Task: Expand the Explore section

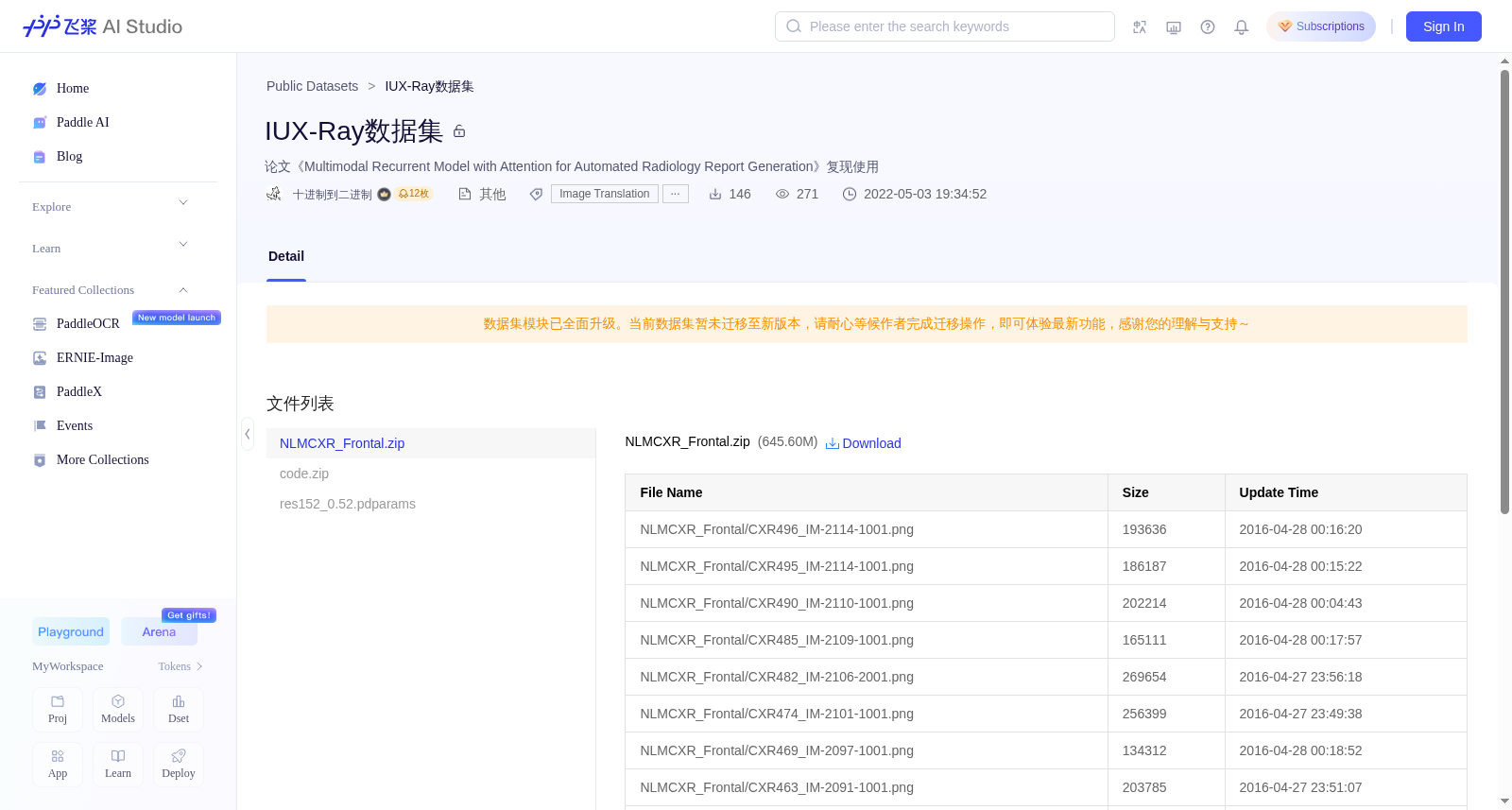Action: pos(183,203)
